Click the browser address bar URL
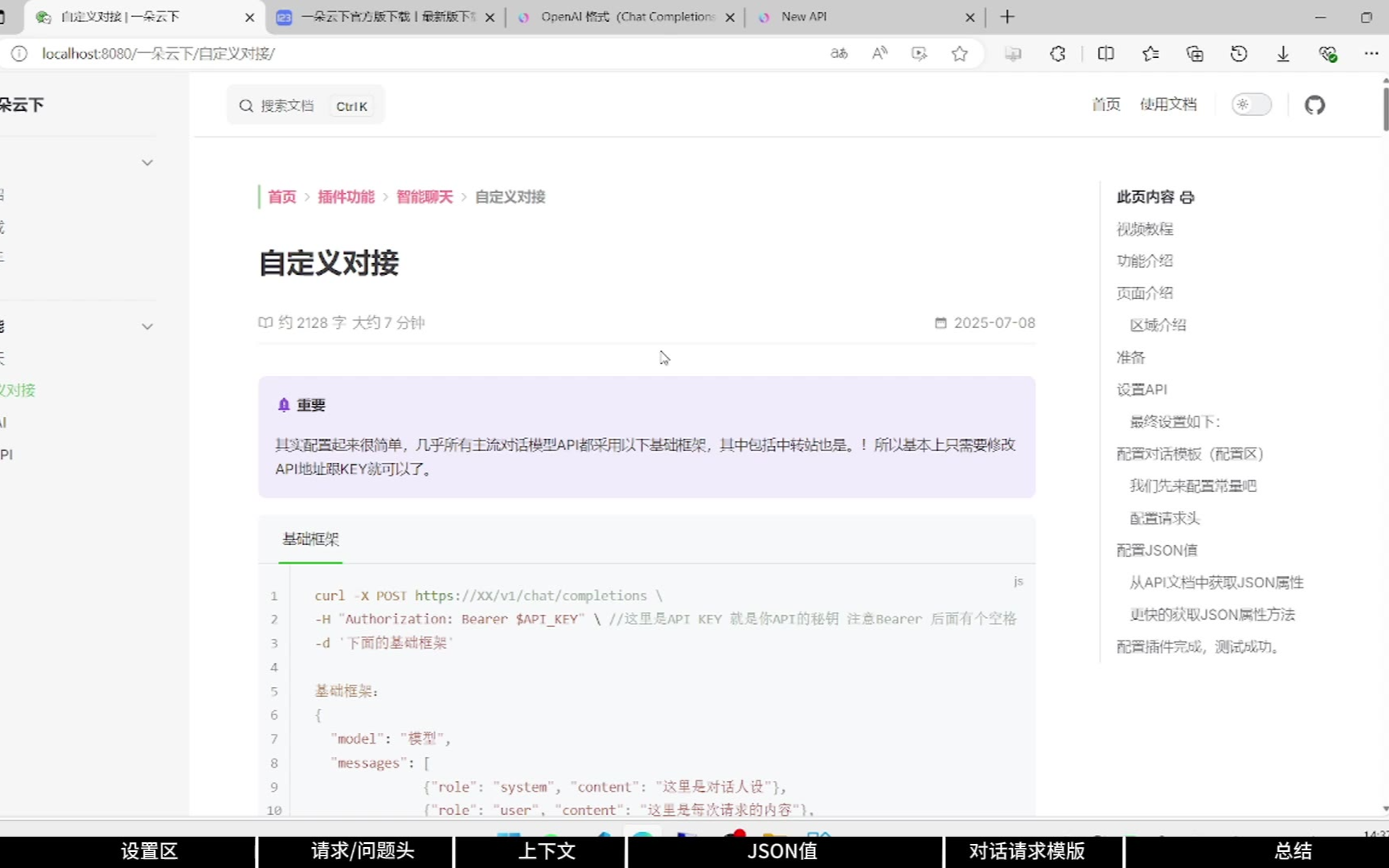 158,54
